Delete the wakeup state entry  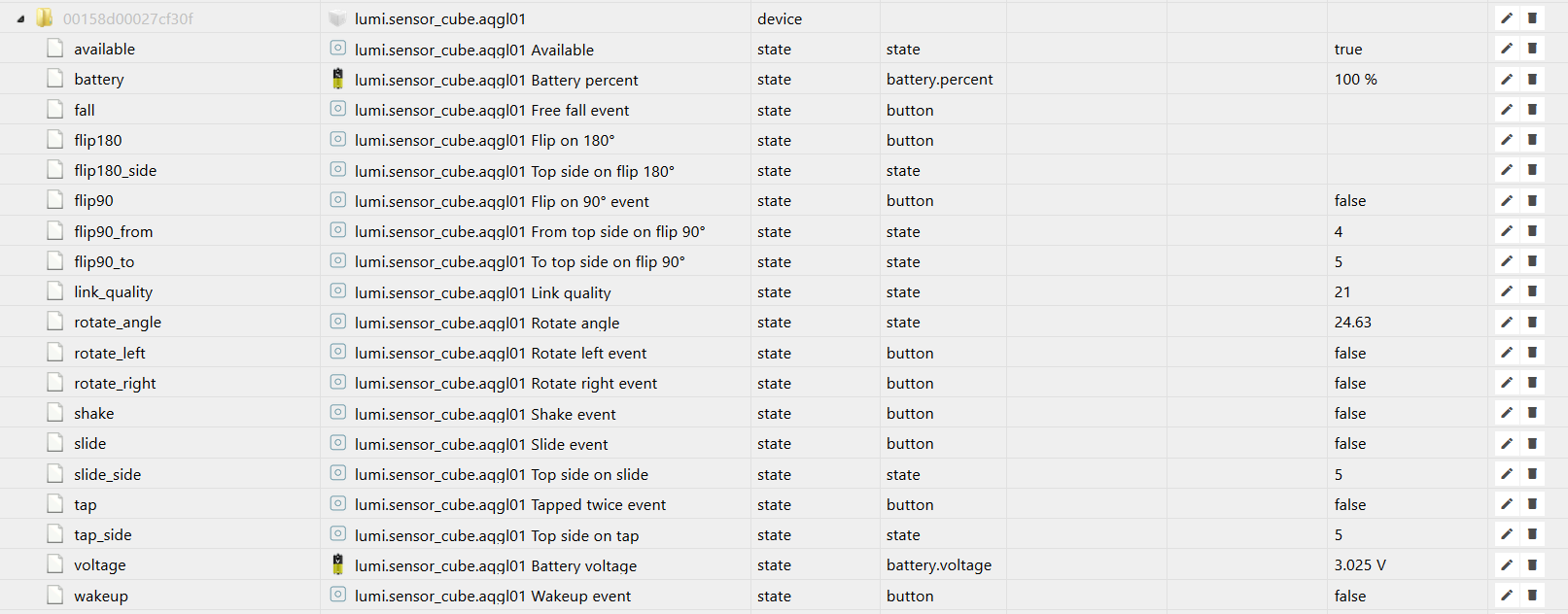1532,596
